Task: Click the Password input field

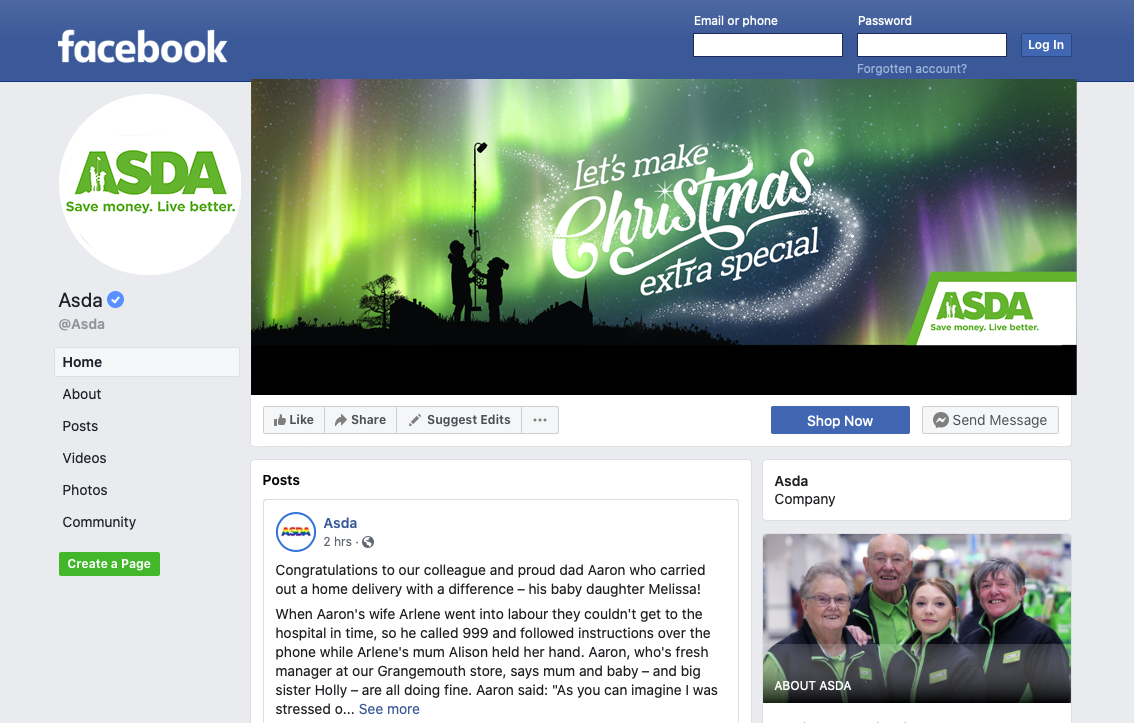Action: tap(932, 45)
